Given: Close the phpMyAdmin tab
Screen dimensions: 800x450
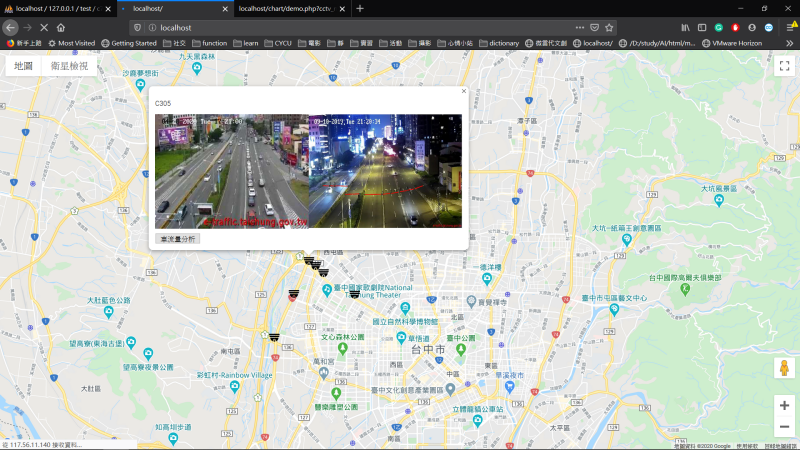Looking at the screenshot, I should tap(108, 9).
